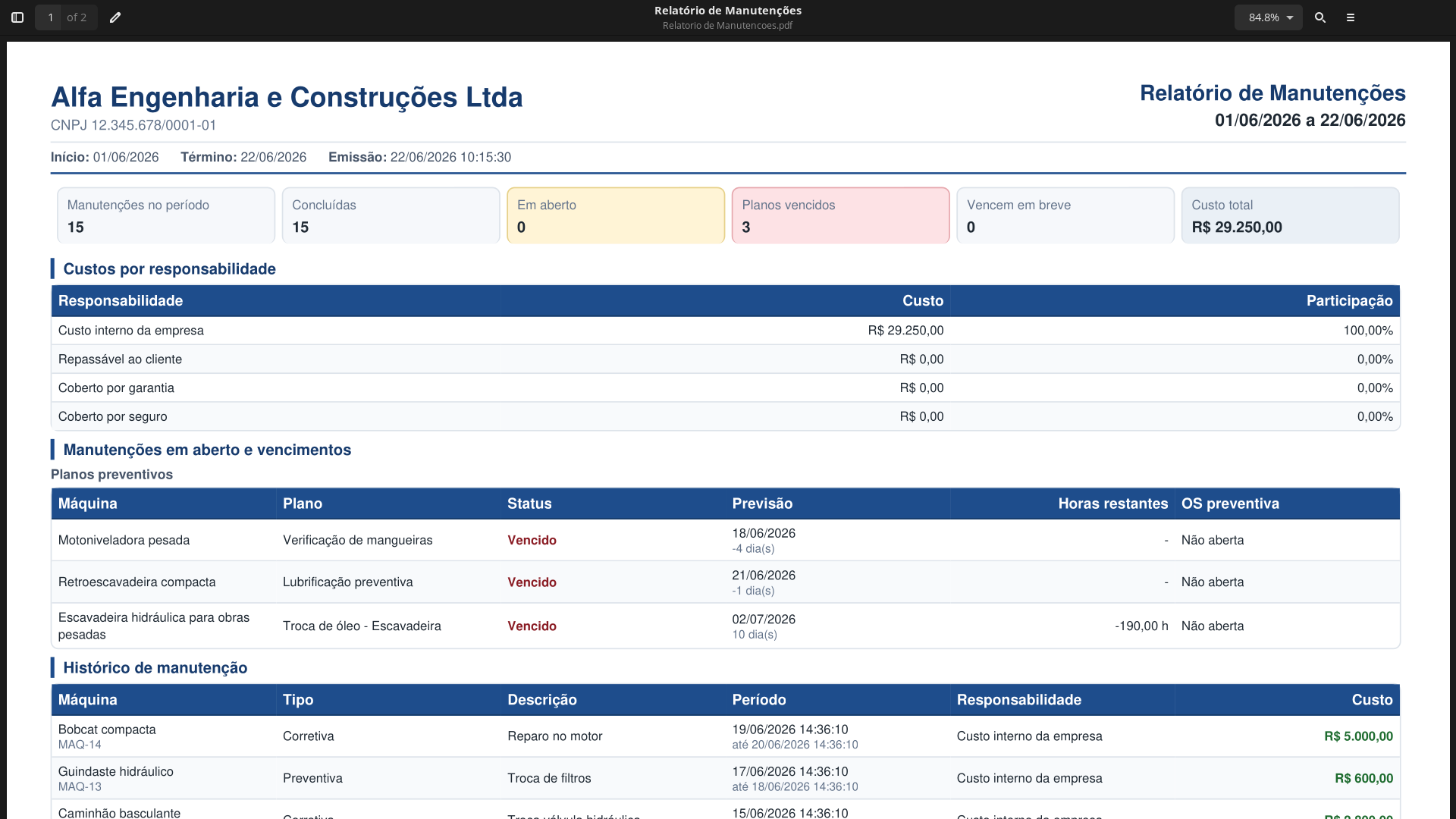
Task: Click the Custo total R$ 29.250,00 card
Action: click(x=1290, y=215)
